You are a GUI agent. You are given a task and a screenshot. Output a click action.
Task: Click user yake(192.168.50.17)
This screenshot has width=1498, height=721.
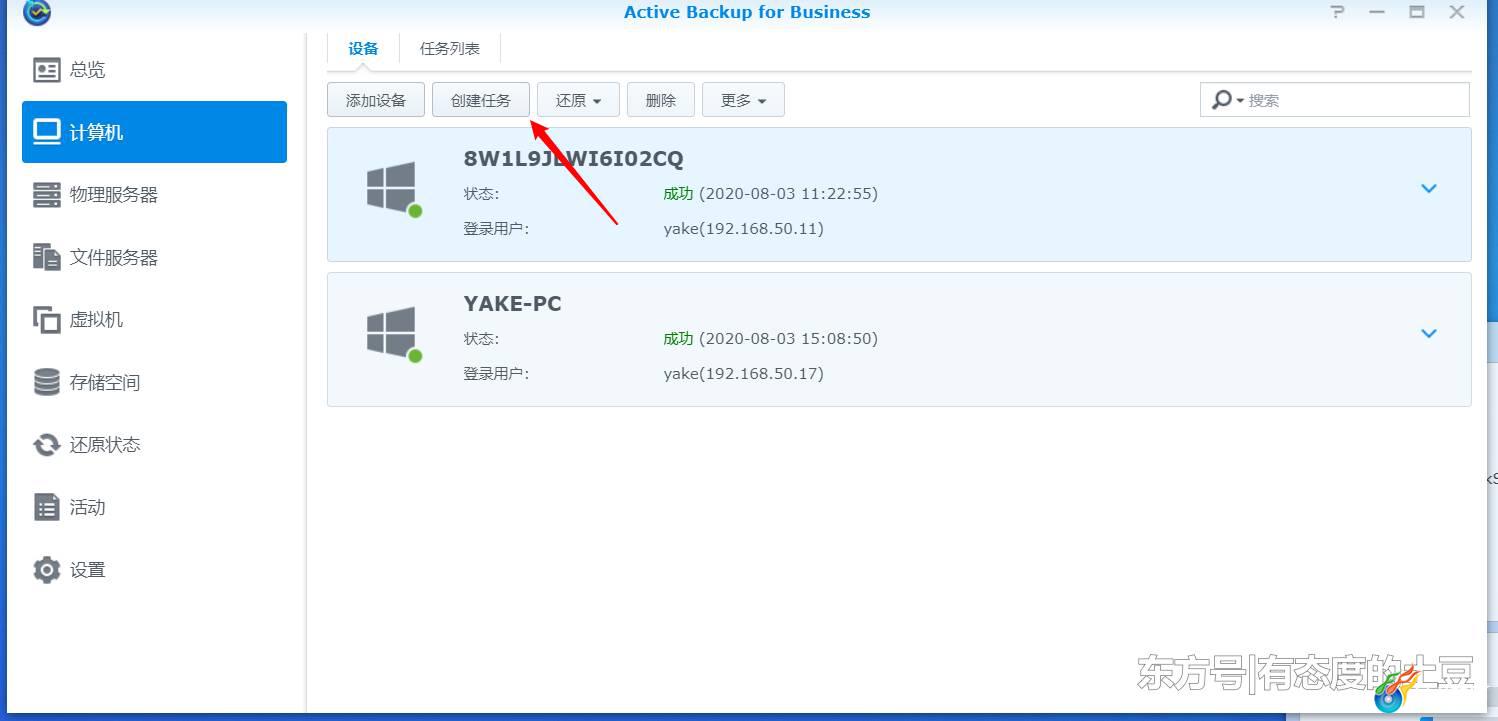click(744, 373)
